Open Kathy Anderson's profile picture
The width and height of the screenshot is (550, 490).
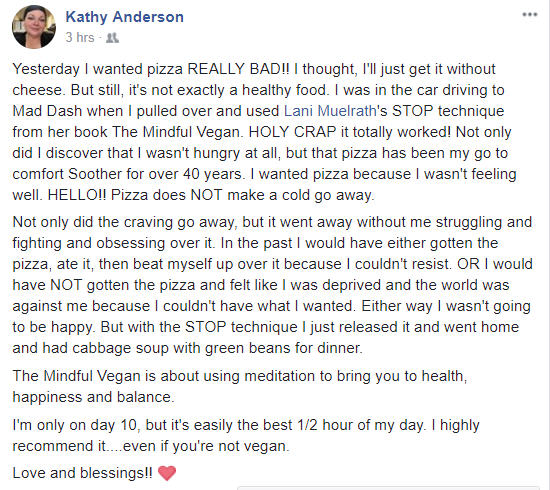coord(34,27)
